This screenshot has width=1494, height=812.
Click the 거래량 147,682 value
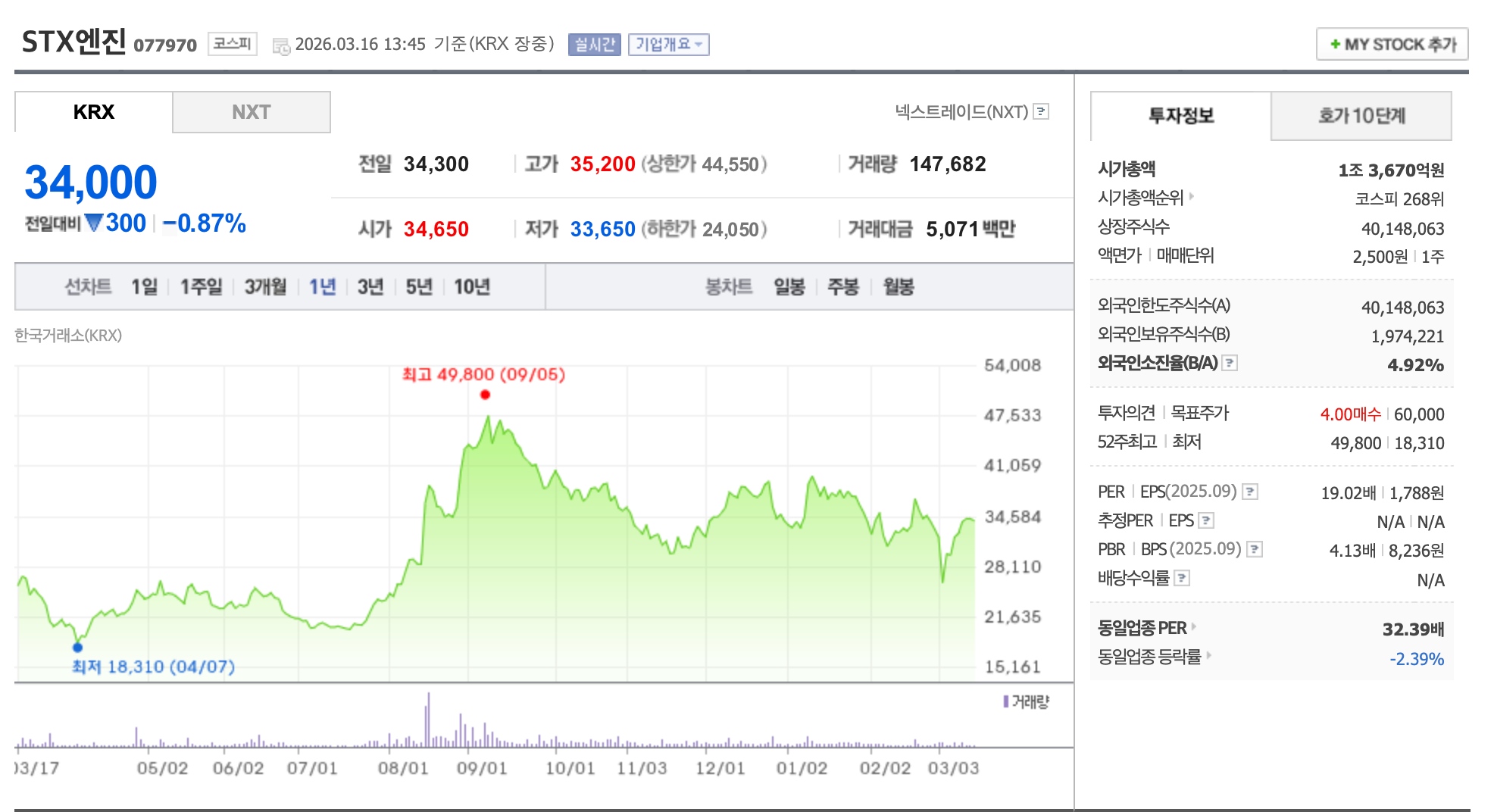tap(948, 164)
